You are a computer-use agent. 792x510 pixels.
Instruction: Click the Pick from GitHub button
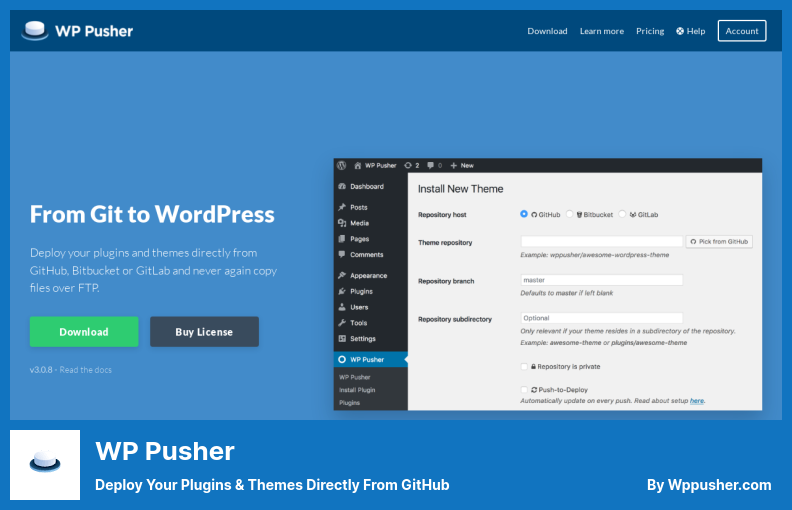pyautogui.click(x=719, y=241)
